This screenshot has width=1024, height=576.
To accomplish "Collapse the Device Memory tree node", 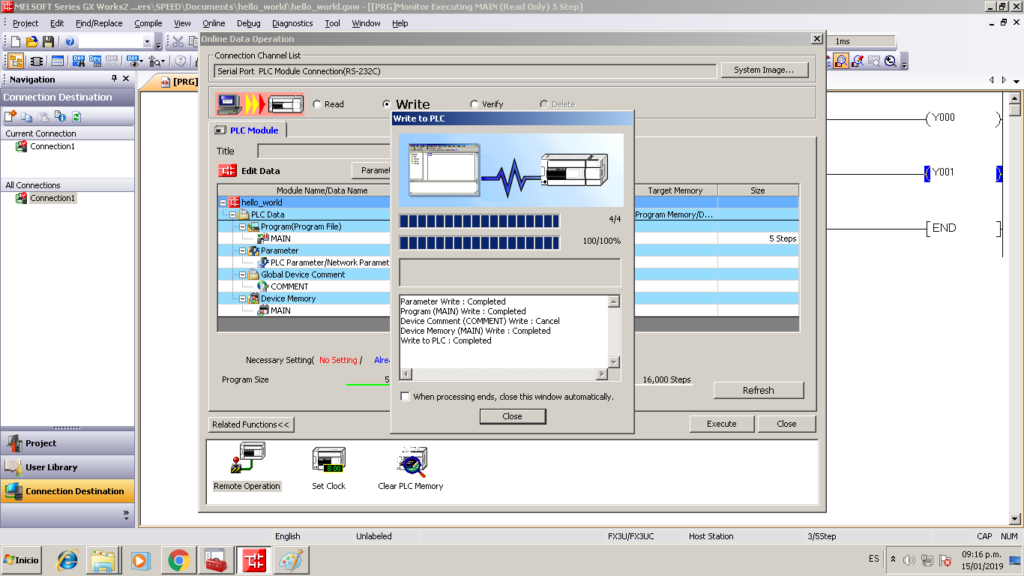I will tap(242, 298).
